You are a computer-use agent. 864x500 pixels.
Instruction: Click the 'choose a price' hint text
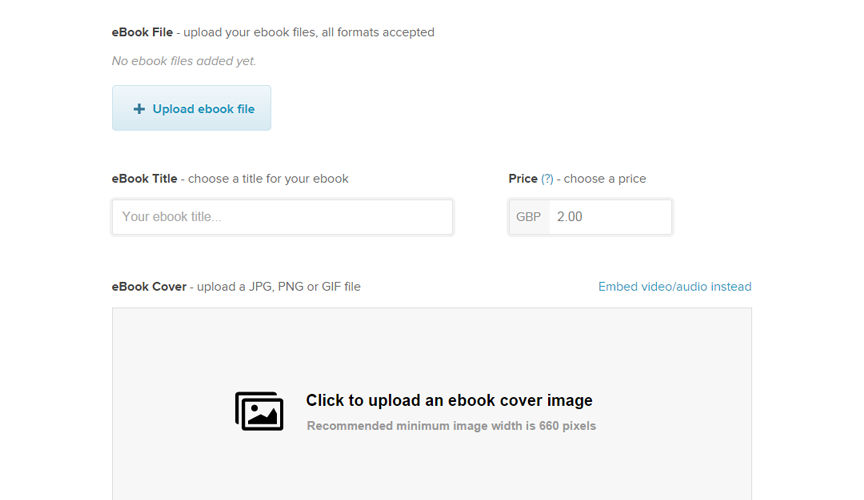pyautogui.click(x=604, y=179)
